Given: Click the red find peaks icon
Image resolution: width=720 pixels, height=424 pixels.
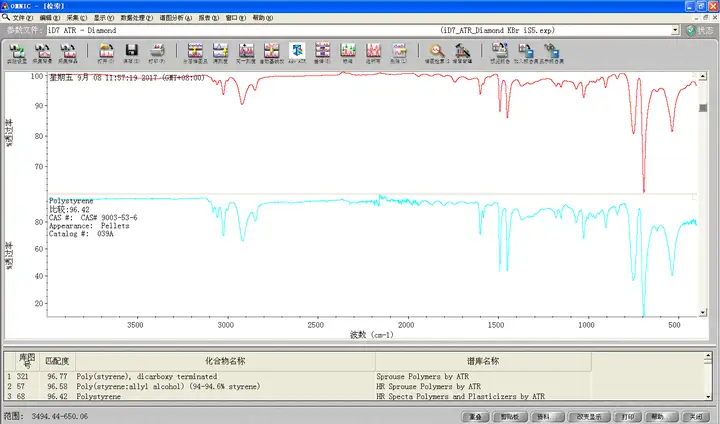Looking at the screenshot, I should (x=373, y=53).
